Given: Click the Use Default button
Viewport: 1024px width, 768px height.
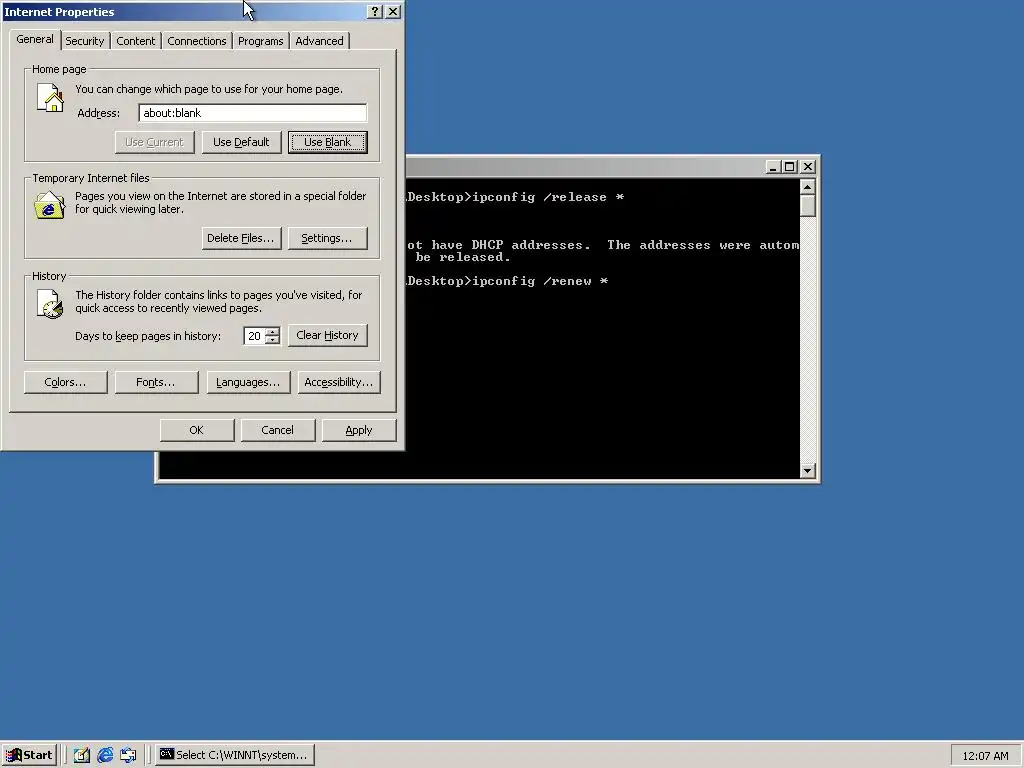Looking at the screenshot, I should [x=241, y=142].
